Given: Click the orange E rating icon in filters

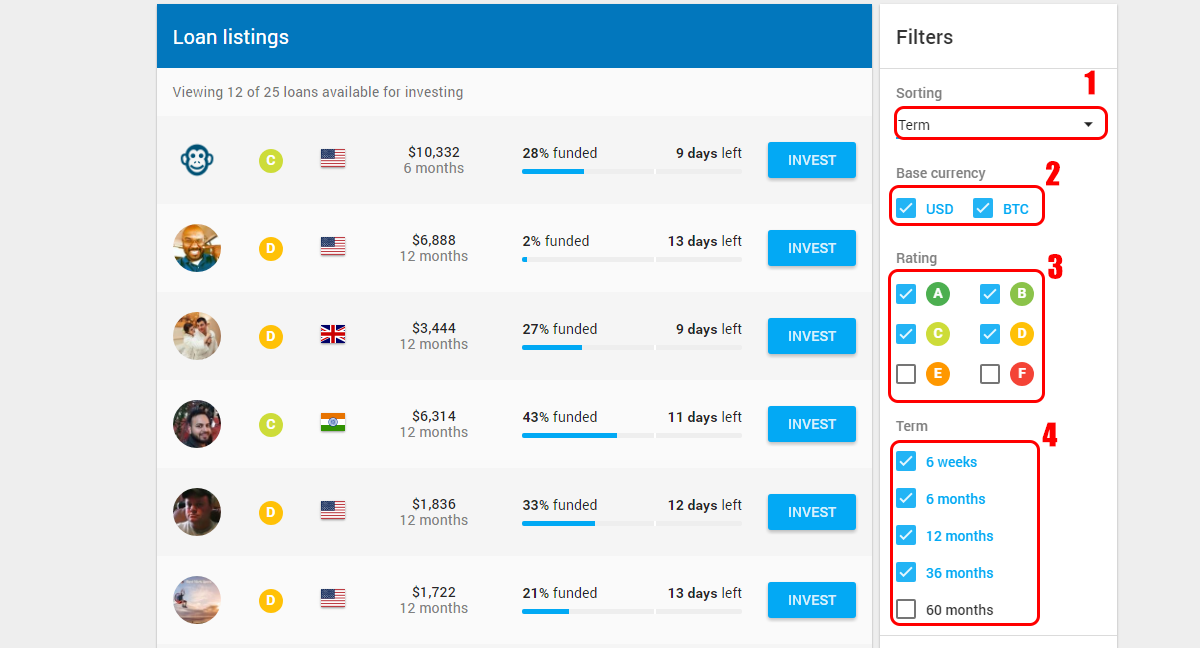Looking at the screenshot, I should (x=937, y=374).
